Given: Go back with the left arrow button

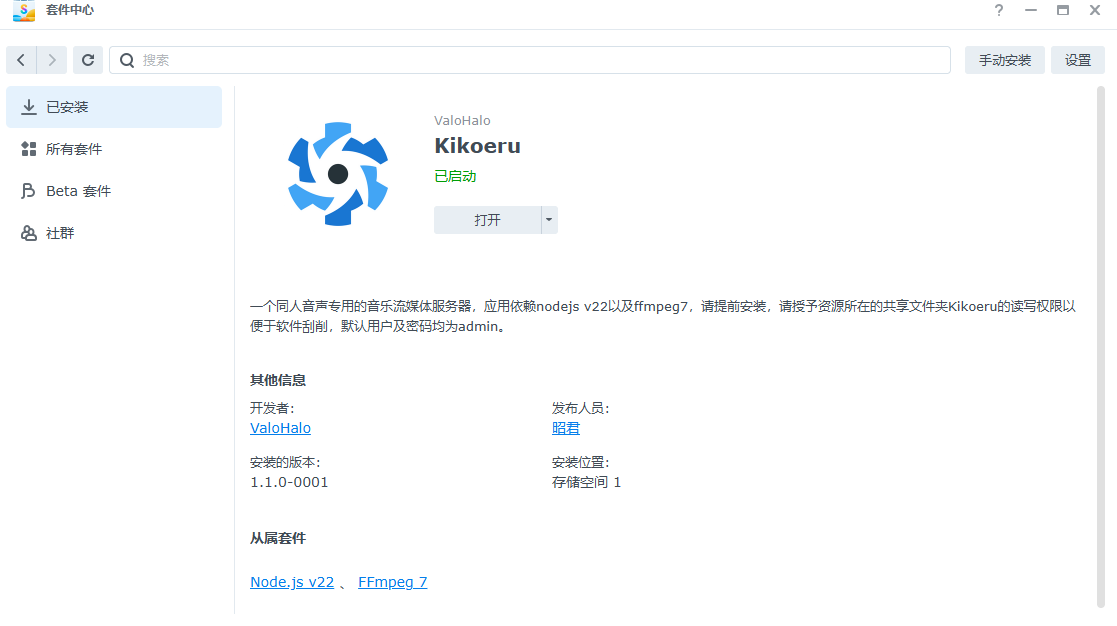Looking at the screenshot, I should click(21, 61).
